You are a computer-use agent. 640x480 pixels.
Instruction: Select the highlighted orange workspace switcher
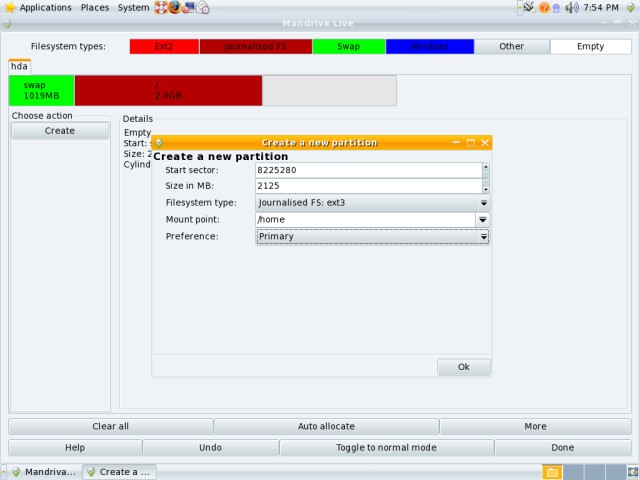point(552,472)
